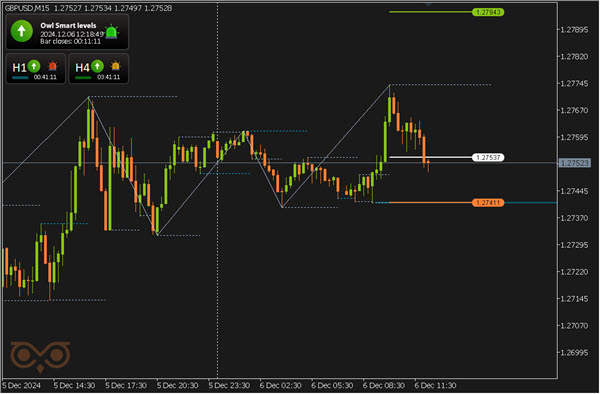This screenshot has width=600, height=394.
Task: Click the Bar closes 00:11:11 countdown
Action: tap(70, 41)
